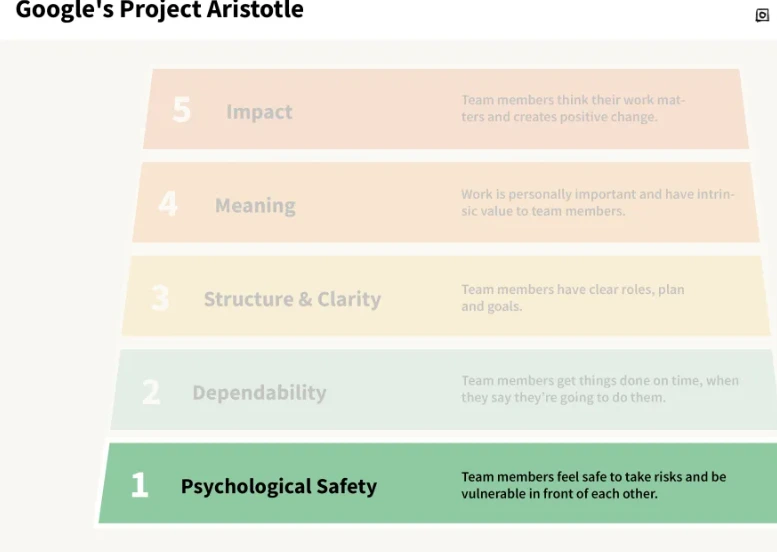Click the 'Work is personally important' description

pos(598,202)
